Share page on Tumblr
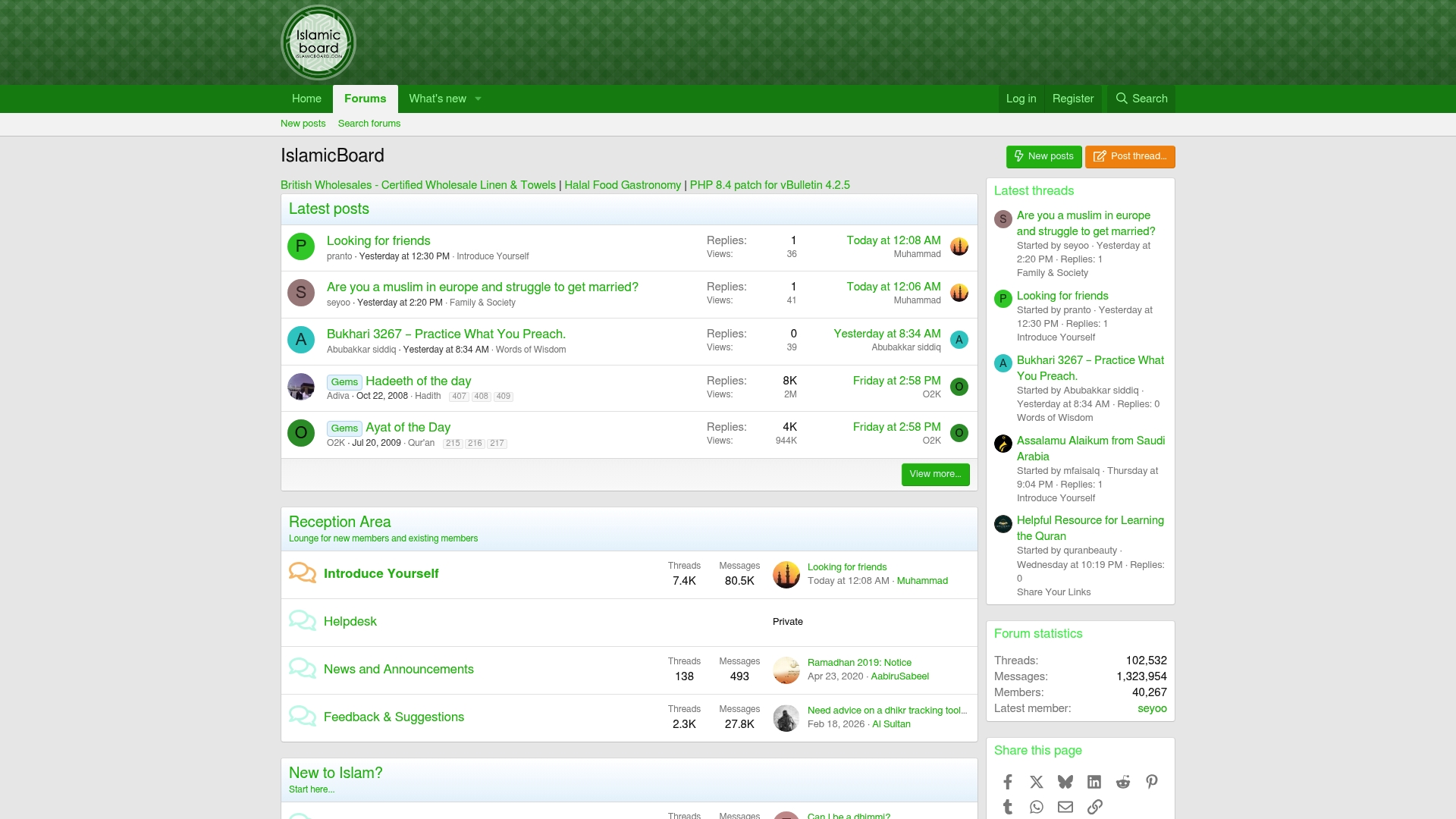This screenshot has width=1456, height=819. pyautogui.click(x=1008, y=807)
